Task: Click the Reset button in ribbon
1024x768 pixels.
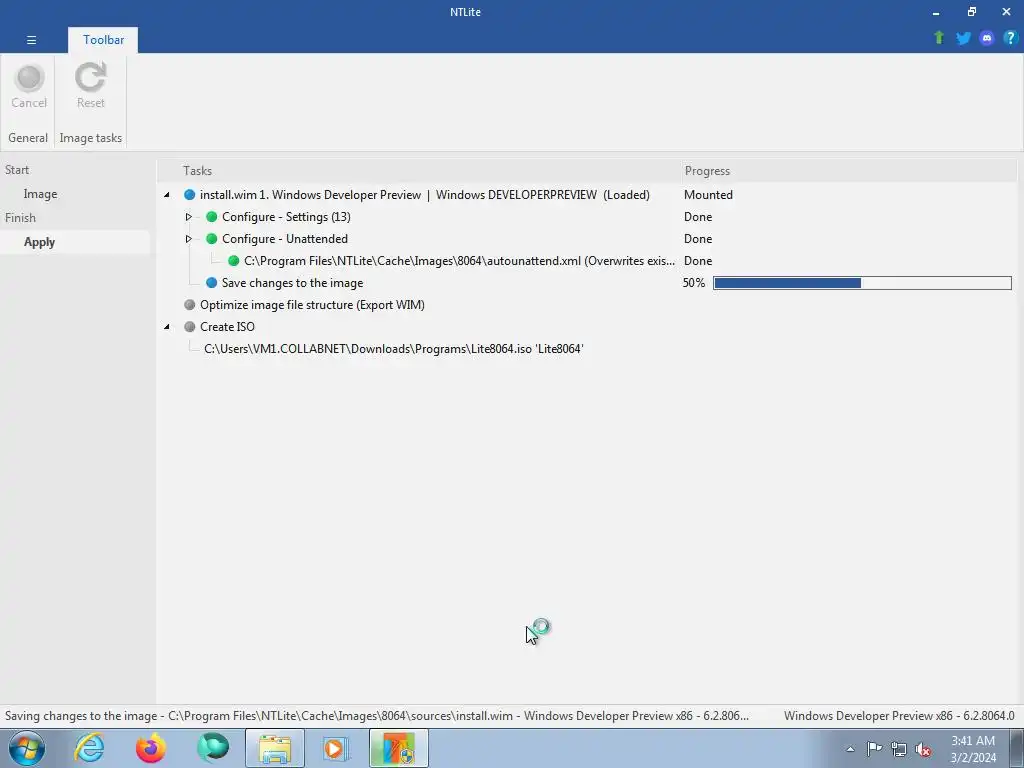Action: click(x=91, y=87)
